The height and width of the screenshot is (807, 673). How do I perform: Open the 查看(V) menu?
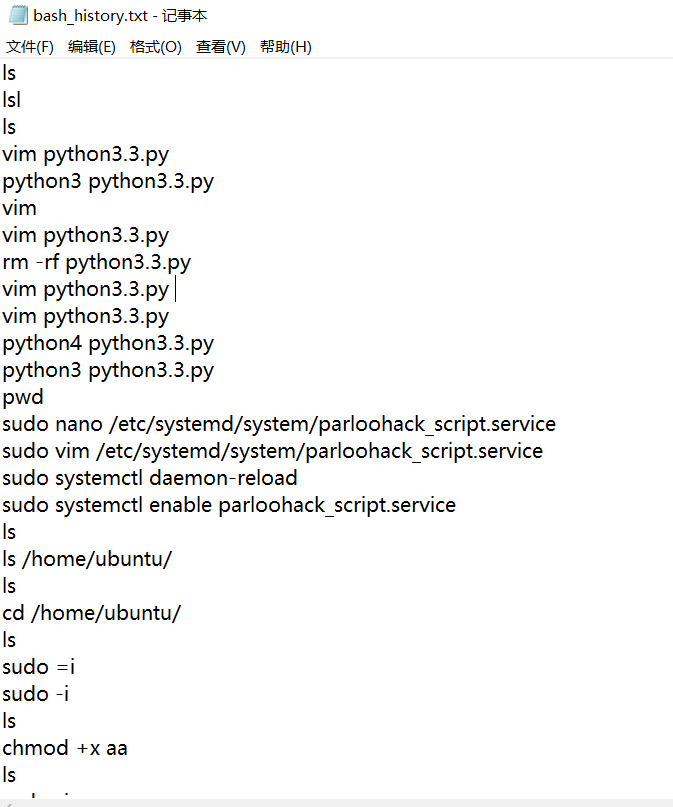click(220, 47)
